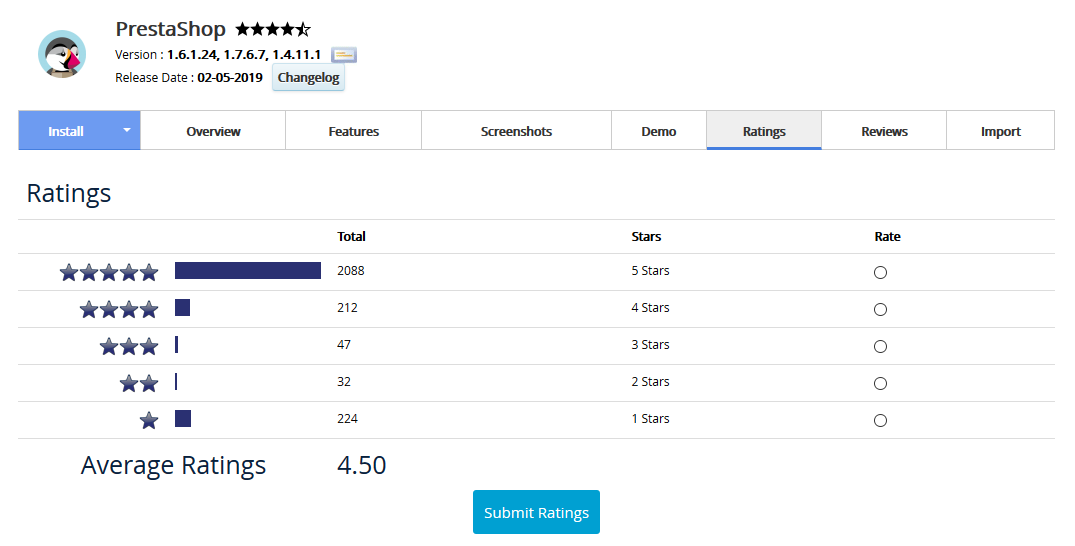
Task: Click the 3-star rating bar
Action: tap(177, 344)
